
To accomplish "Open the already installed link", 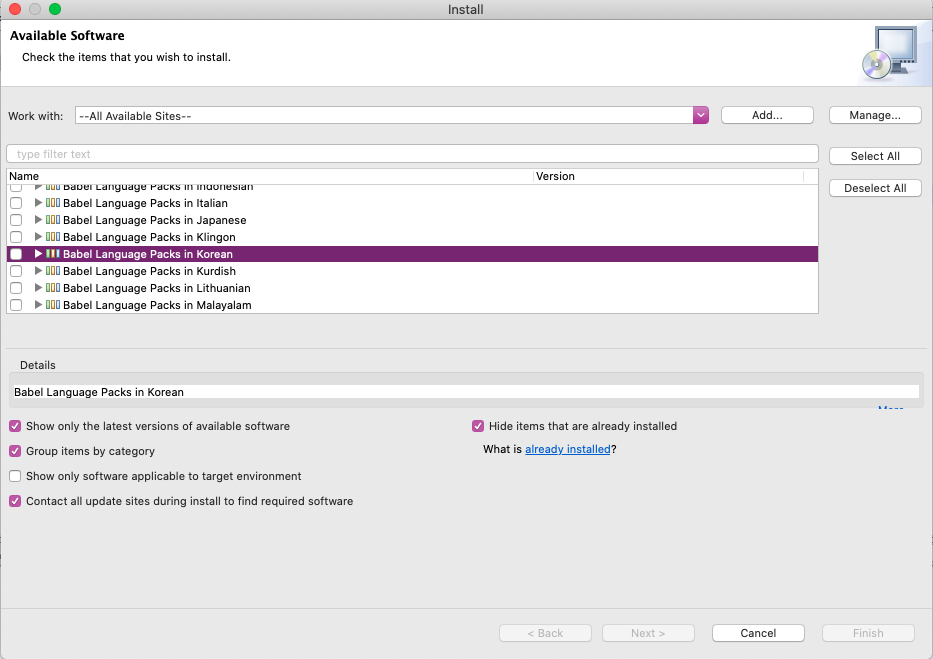I will click(568, 449).
